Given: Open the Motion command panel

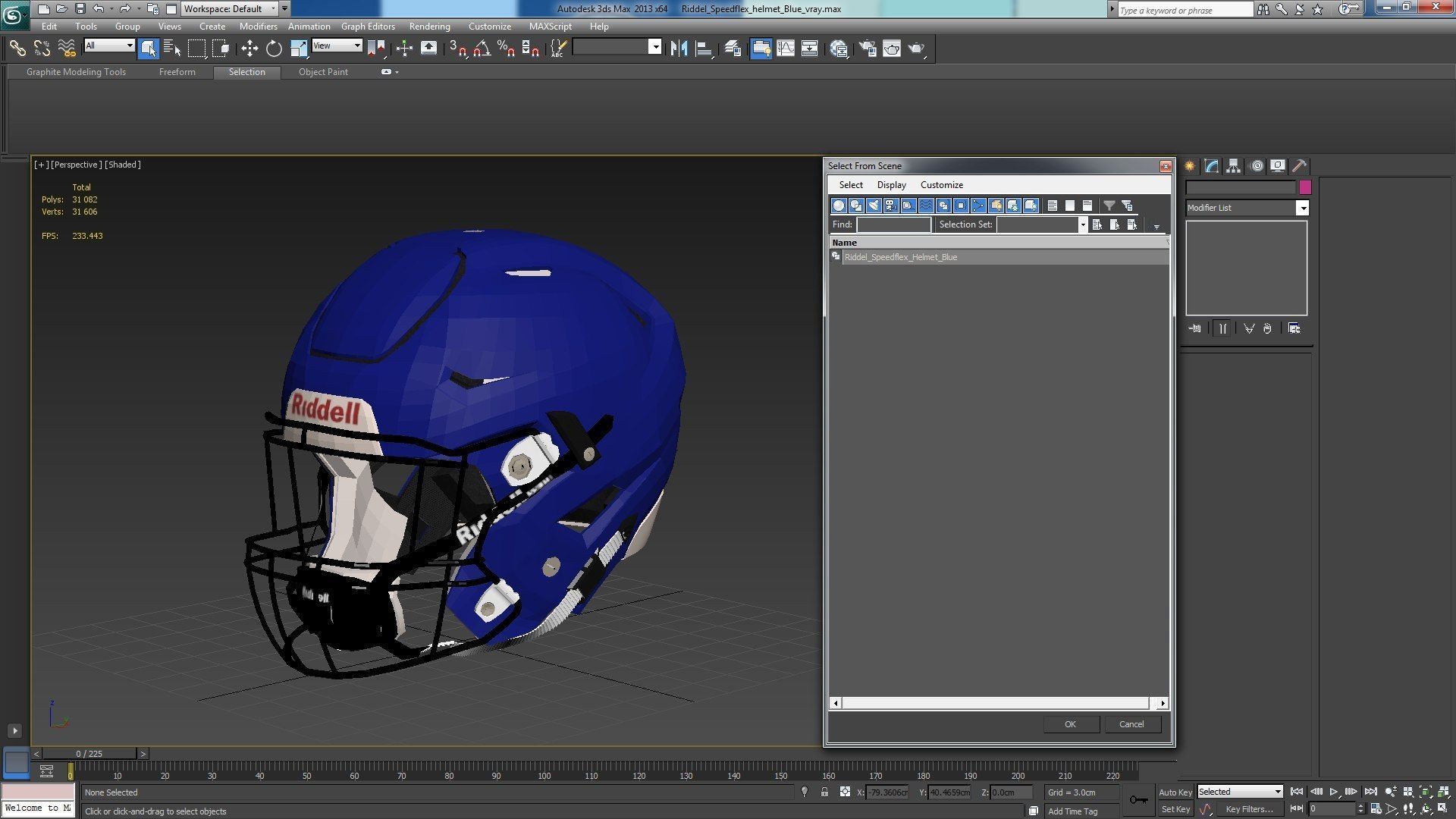Looking at the screenshot, I should point(1257,166).
